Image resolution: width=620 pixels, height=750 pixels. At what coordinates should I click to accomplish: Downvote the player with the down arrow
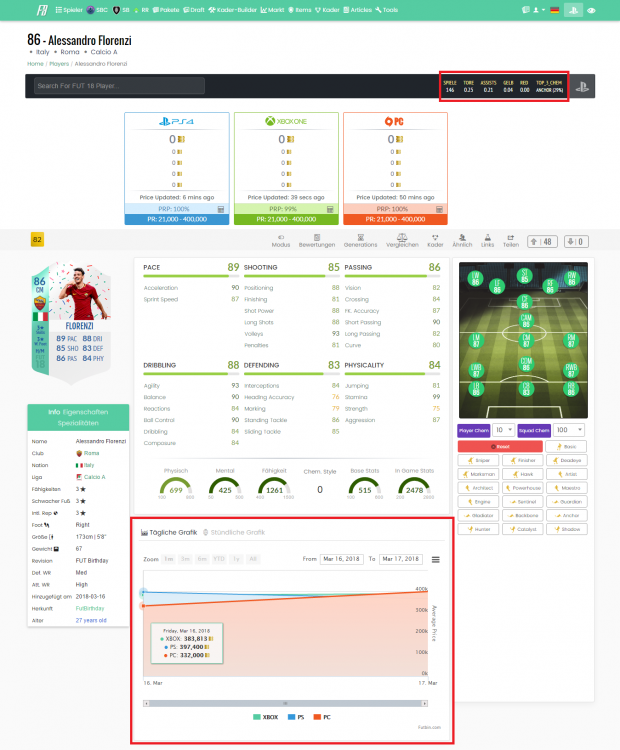(576, 242)
